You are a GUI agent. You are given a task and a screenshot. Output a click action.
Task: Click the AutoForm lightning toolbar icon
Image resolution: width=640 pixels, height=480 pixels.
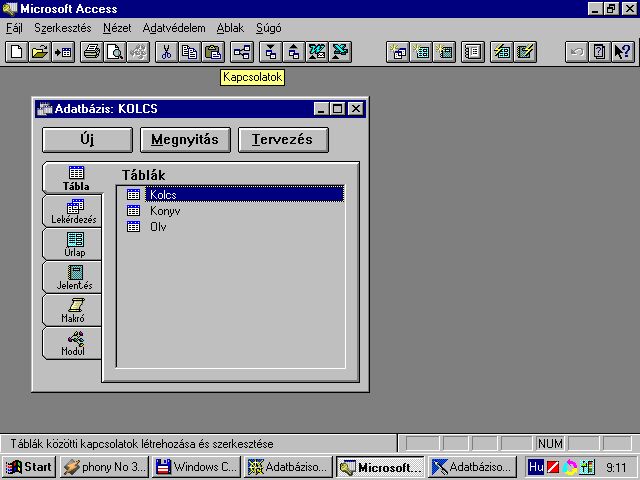pos(502,52)
